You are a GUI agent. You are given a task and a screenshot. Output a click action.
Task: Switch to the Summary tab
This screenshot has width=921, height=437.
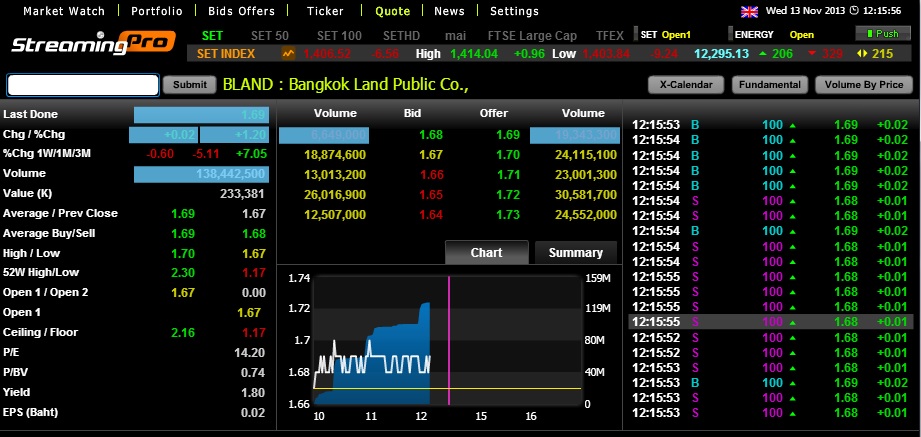point(576,253)
